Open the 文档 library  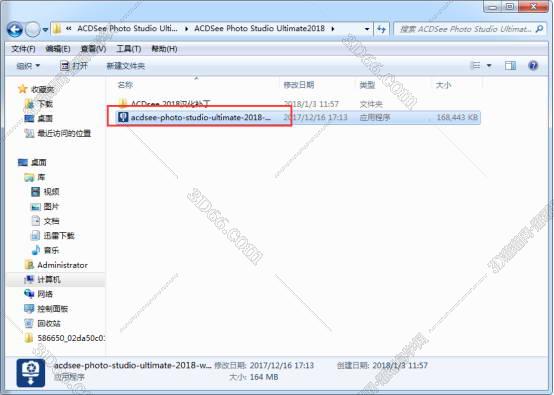coord(51,221)
